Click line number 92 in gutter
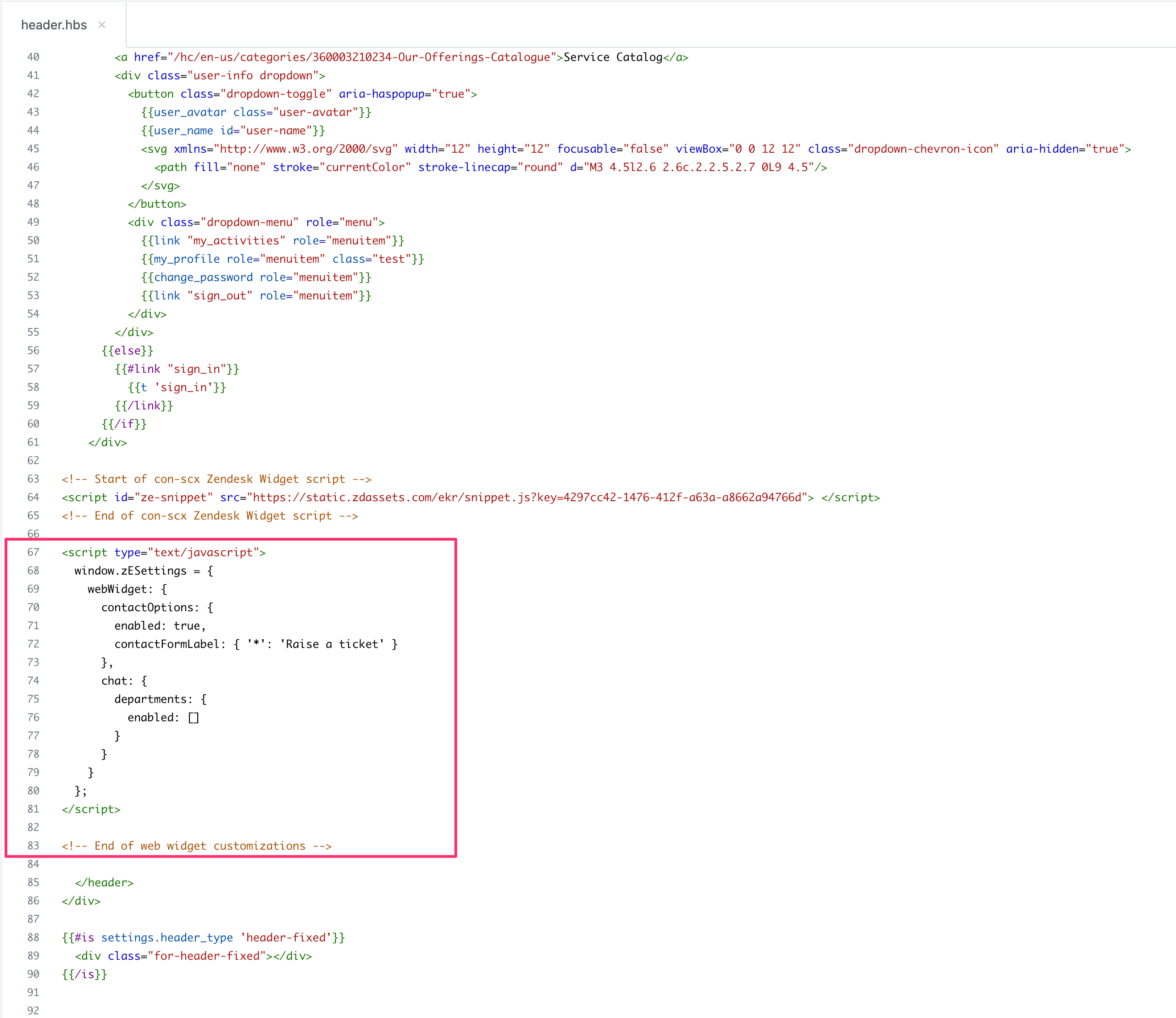This screenshot has width=1176, height=1018. click(33, 1011)
